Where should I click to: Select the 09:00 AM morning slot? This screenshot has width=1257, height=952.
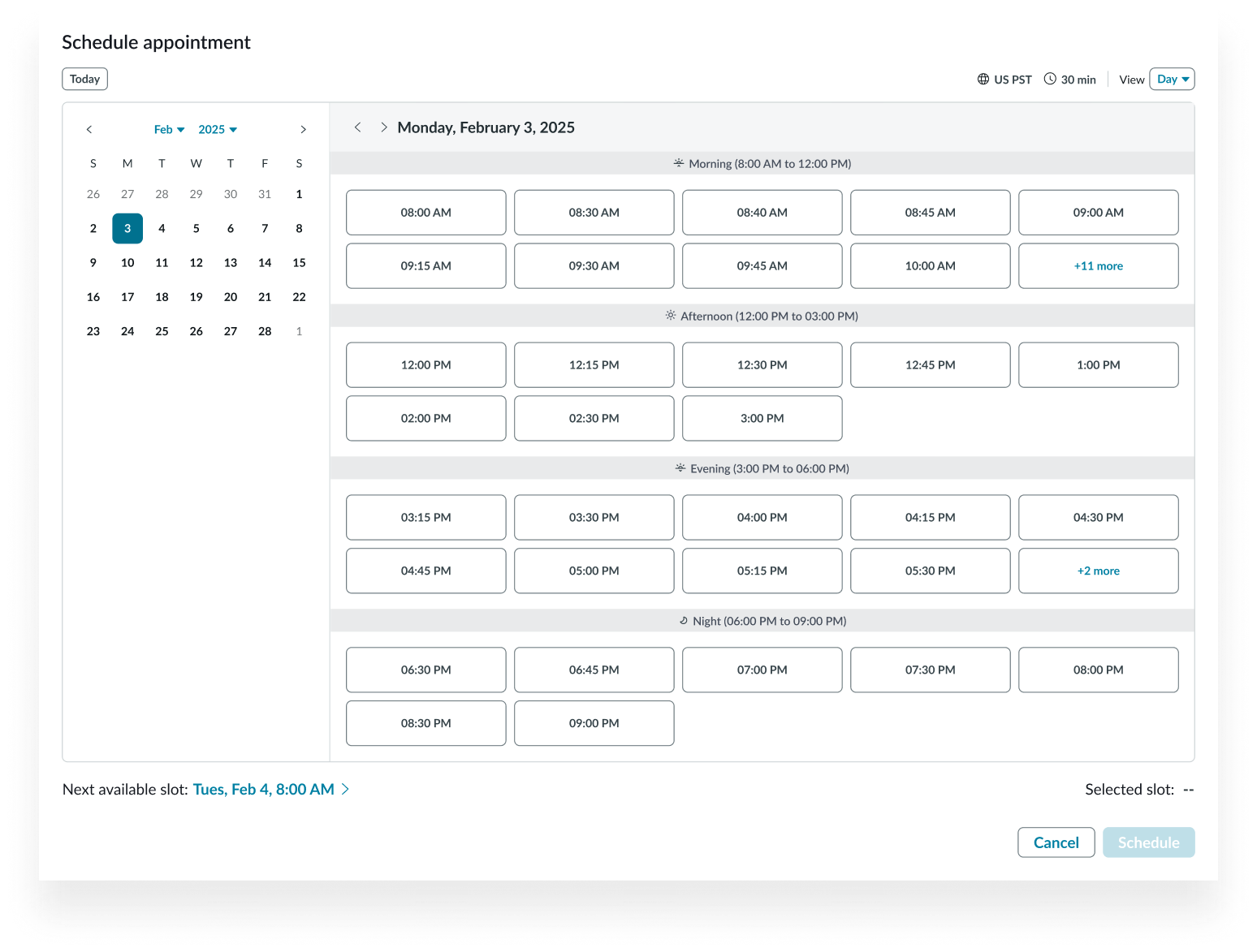pos(1098,212)
